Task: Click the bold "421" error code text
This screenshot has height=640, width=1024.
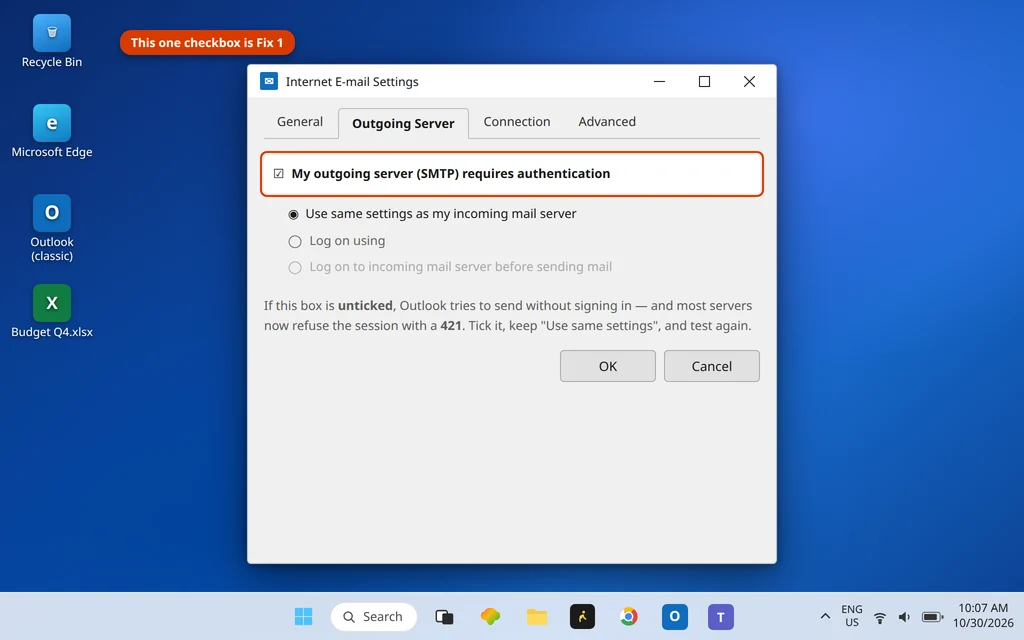Action: [x=451, y=325]
